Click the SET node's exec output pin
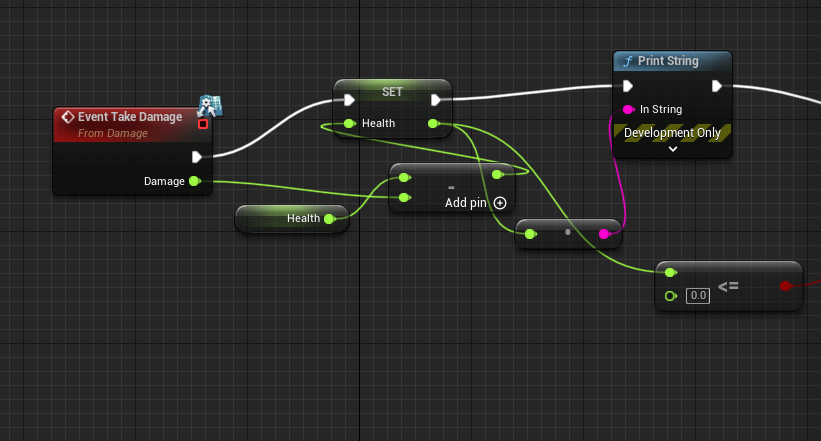 tap(436, 100)
